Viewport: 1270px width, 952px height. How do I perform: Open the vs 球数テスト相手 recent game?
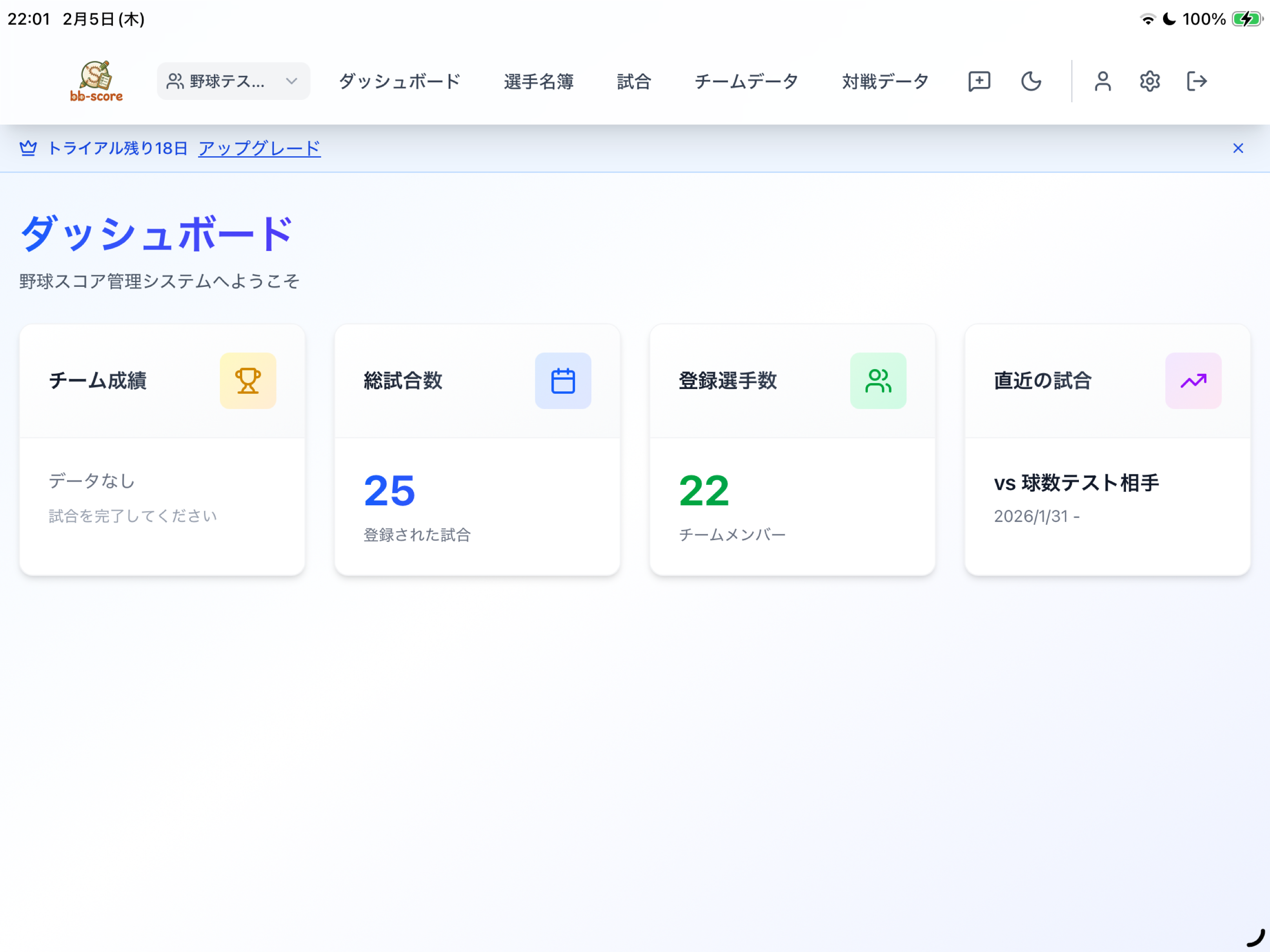pyautogui.click(x=1077, y=483)
